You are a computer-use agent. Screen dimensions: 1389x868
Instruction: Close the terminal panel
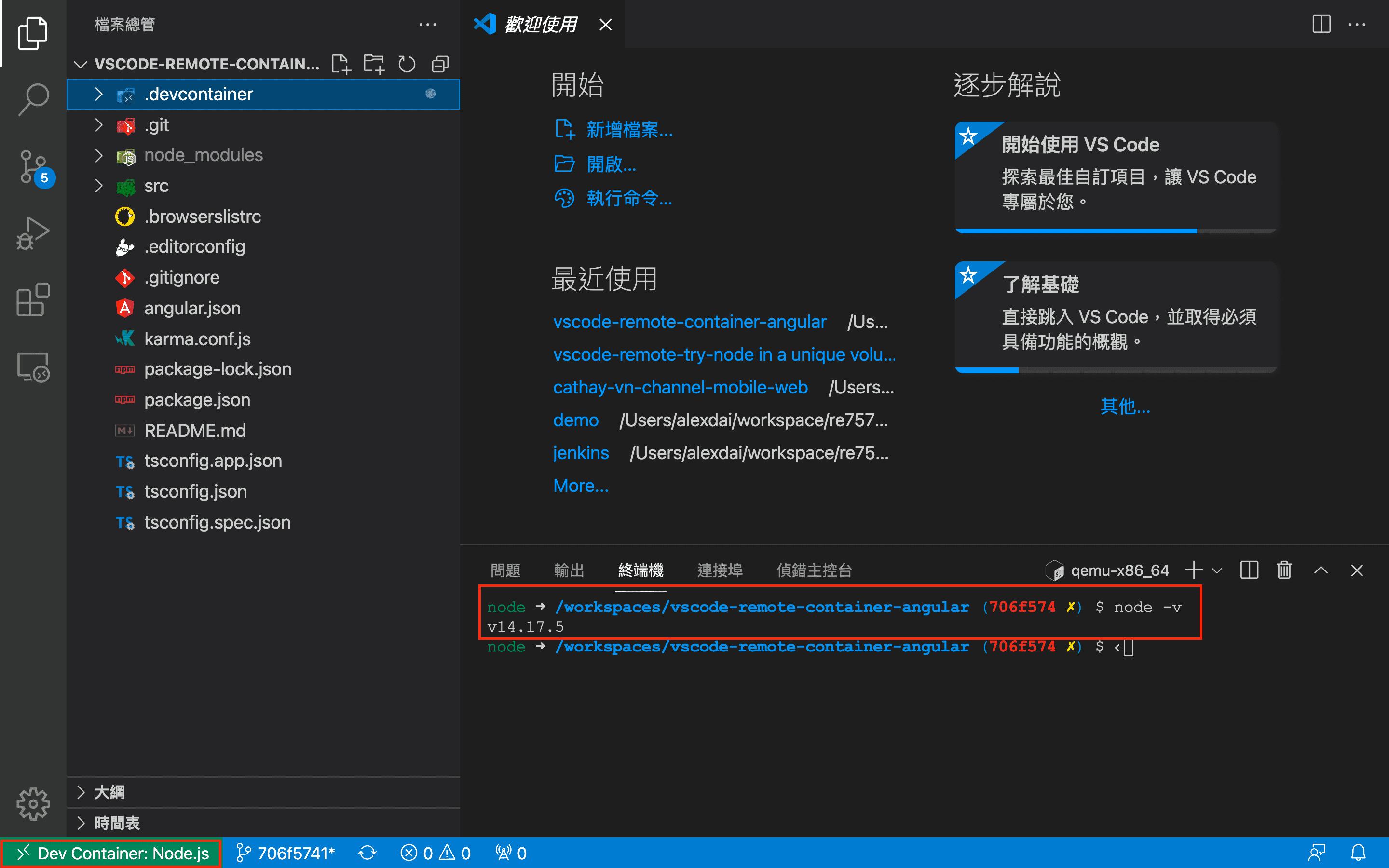[1357, 570]
